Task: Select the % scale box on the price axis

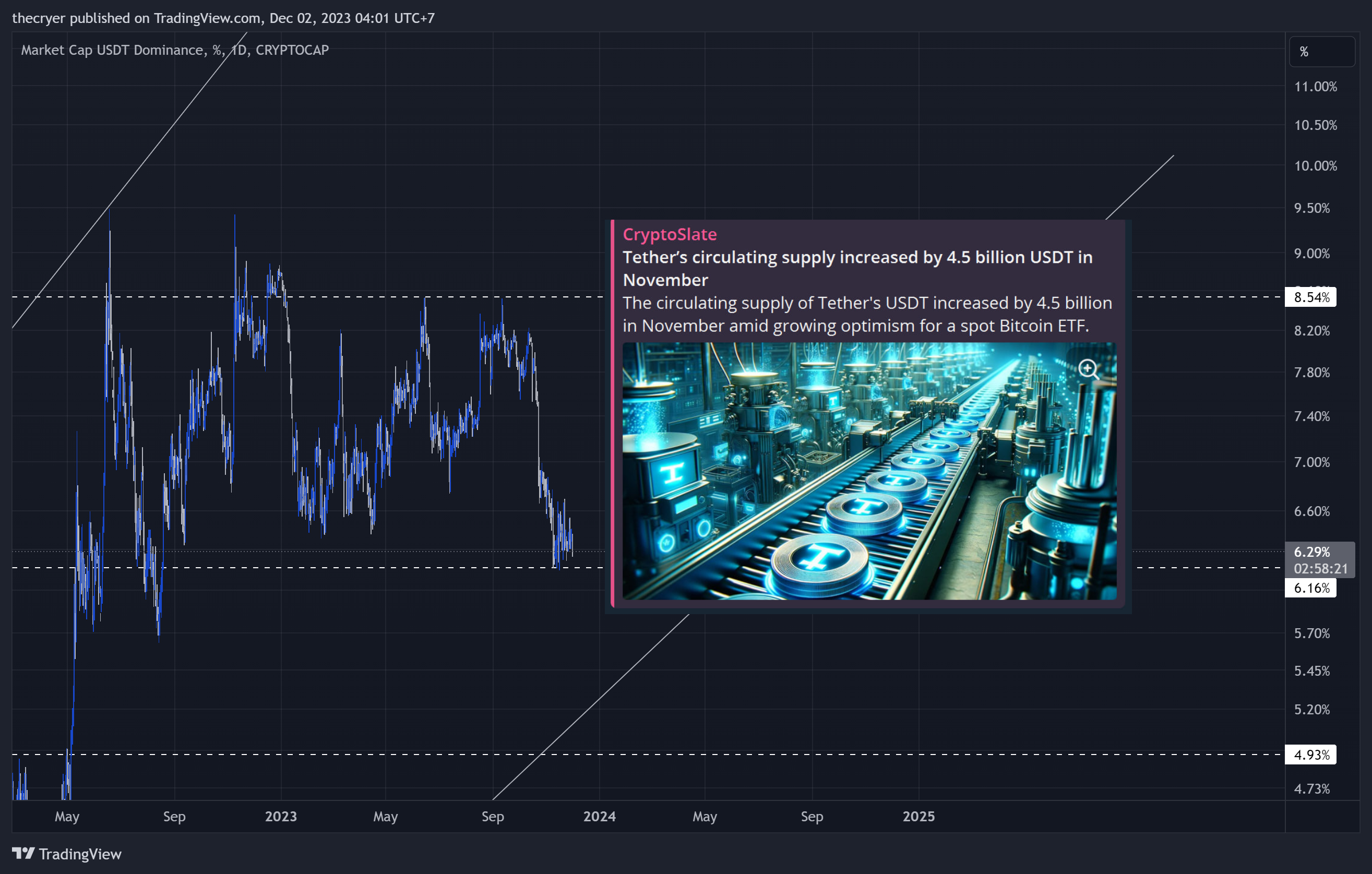Action: tap(1322, 52)
